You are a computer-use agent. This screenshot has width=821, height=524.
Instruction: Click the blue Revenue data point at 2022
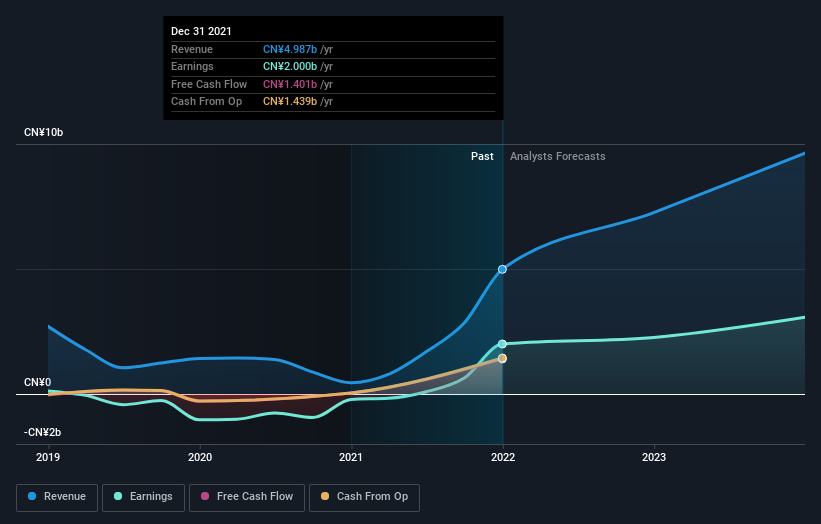click(x=502, y=269)
